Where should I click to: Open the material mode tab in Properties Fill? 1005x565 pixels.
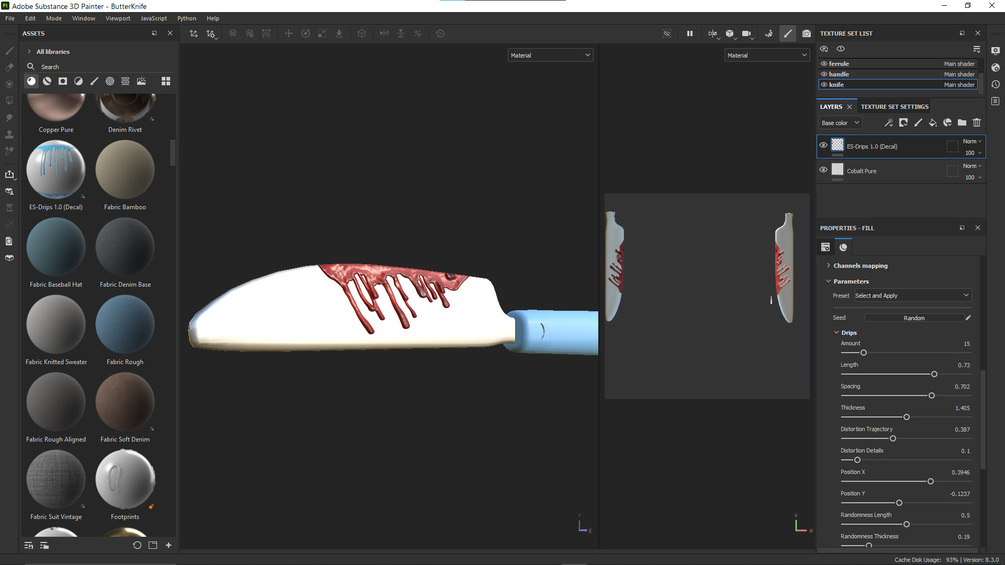(843, 247)
